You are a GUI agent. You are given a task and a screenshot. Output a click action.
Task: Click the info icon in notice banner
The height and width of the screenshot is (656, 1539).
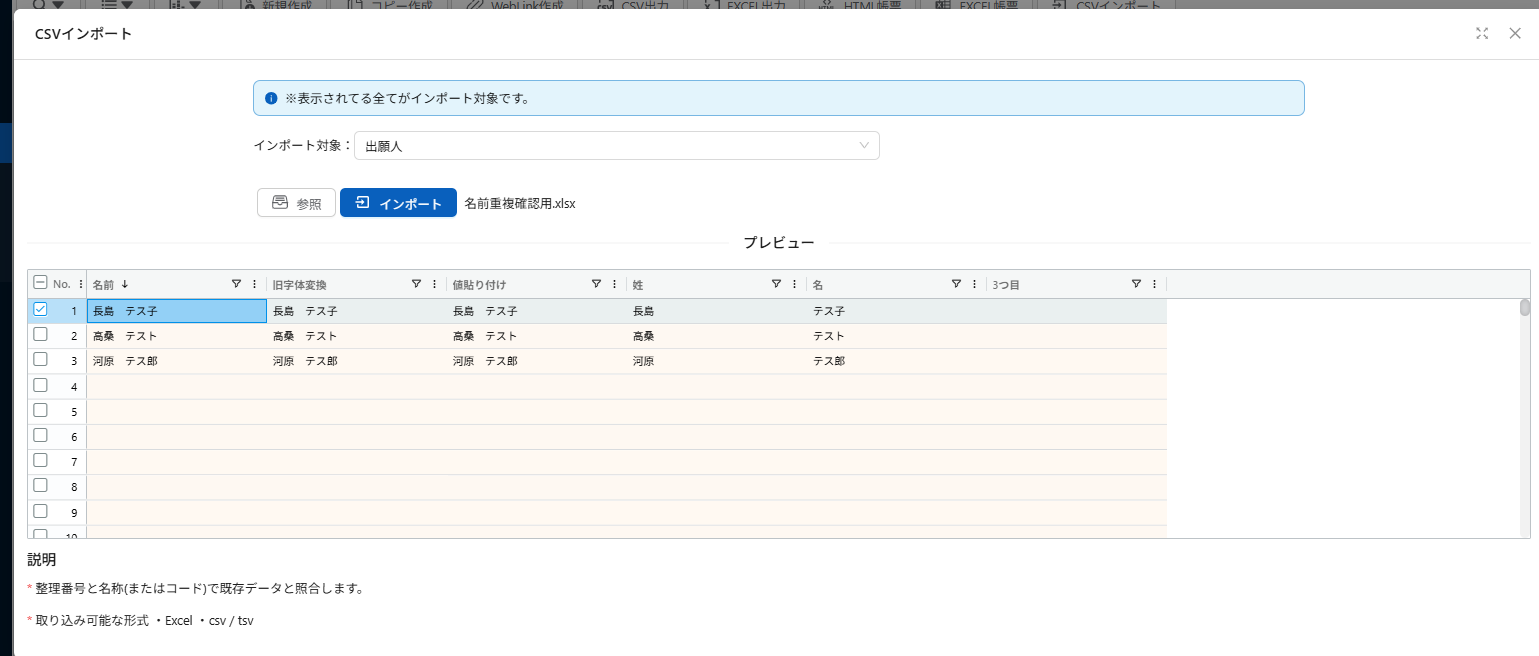pyautogui.click(x=271, y=99)
